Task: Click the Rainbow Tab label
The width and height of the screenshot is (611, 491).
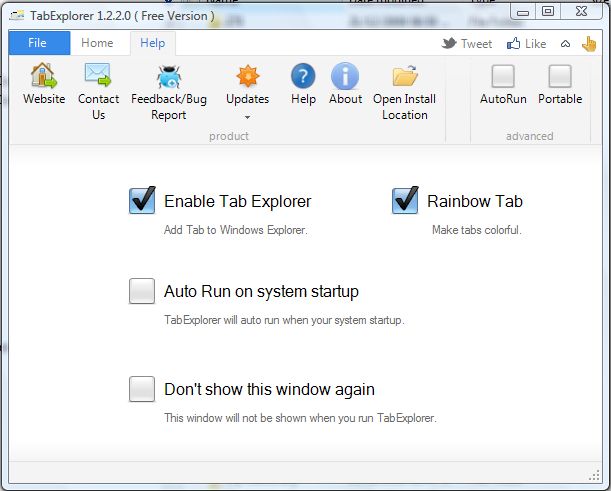Action: pos(475,201)
